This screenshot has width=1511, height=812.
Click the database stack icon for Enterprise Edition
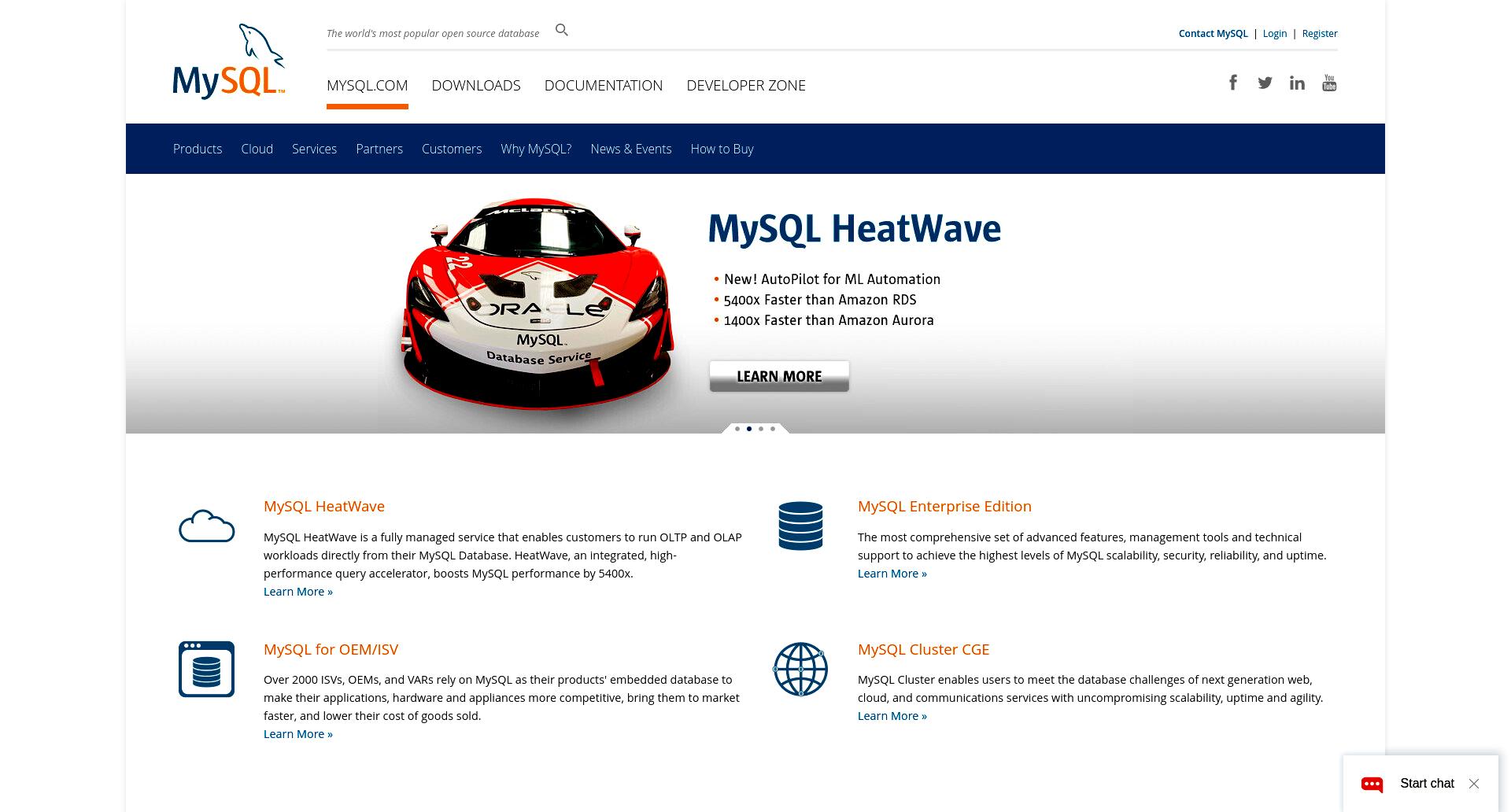(x=800, y=526)
